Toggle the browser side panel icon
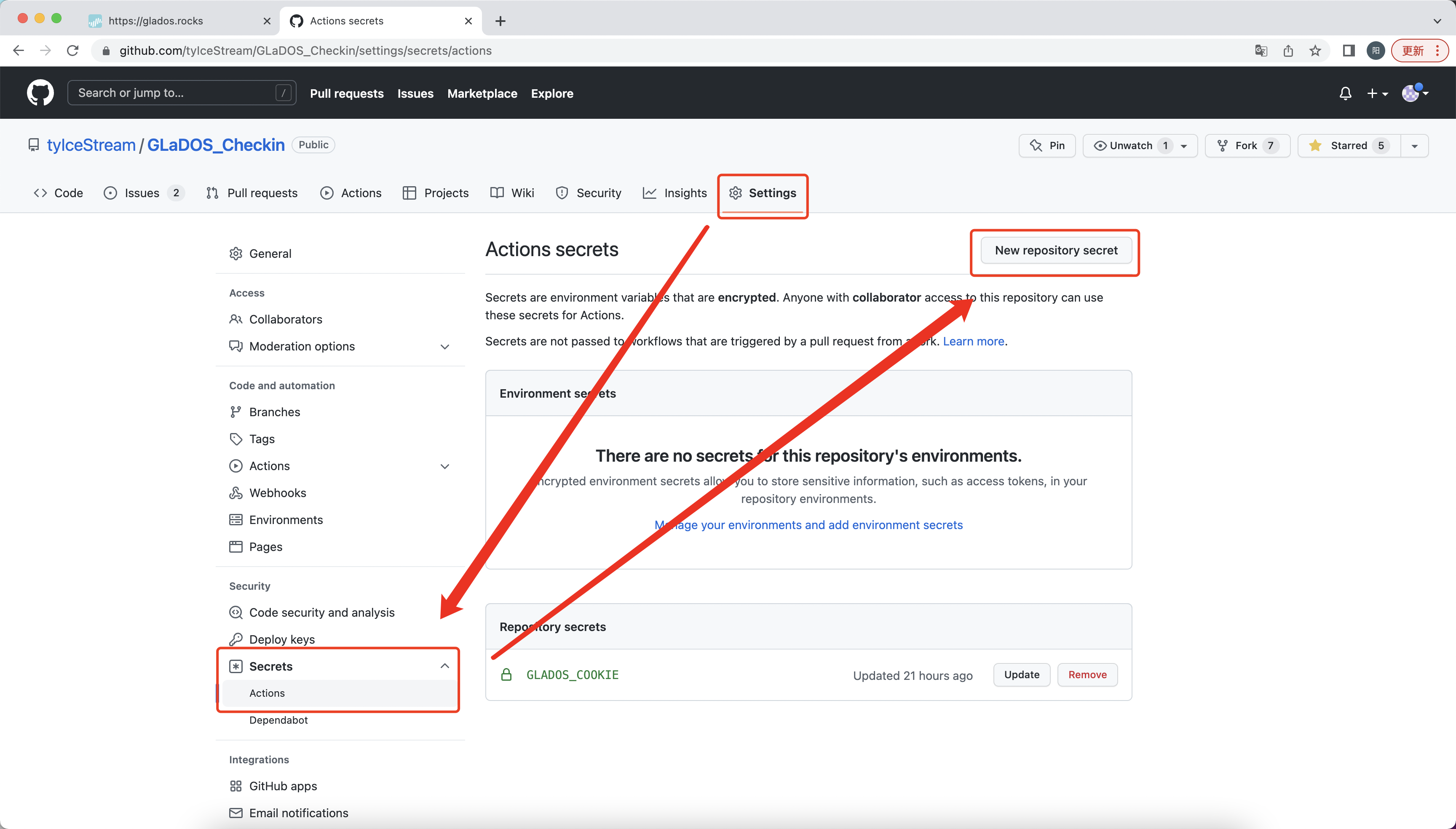Image resolution: width=1456 pixels, height=829 pixels. pos(1349,51)
